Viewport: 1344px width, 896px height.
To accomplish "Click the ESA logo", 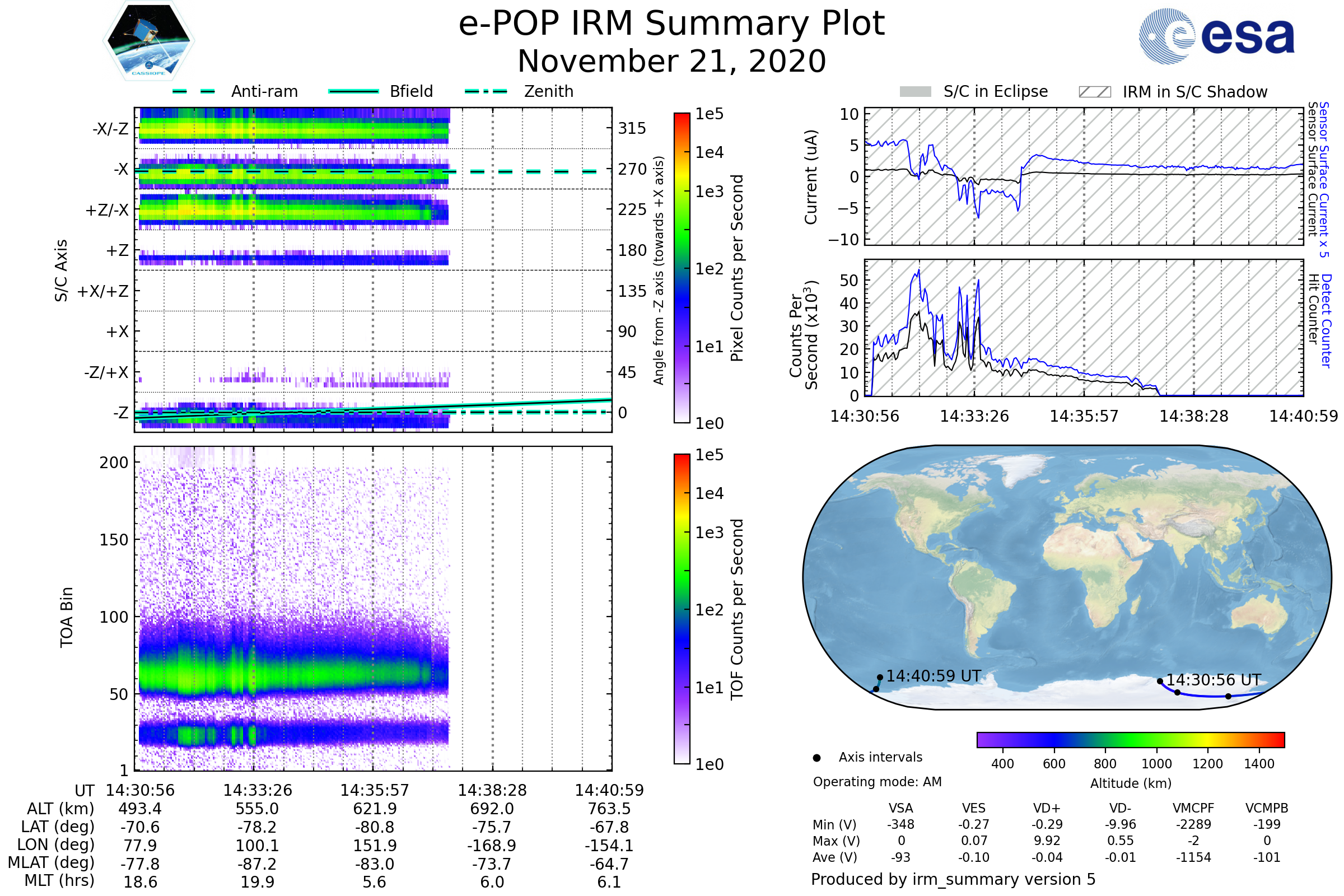I will 1216,36.
